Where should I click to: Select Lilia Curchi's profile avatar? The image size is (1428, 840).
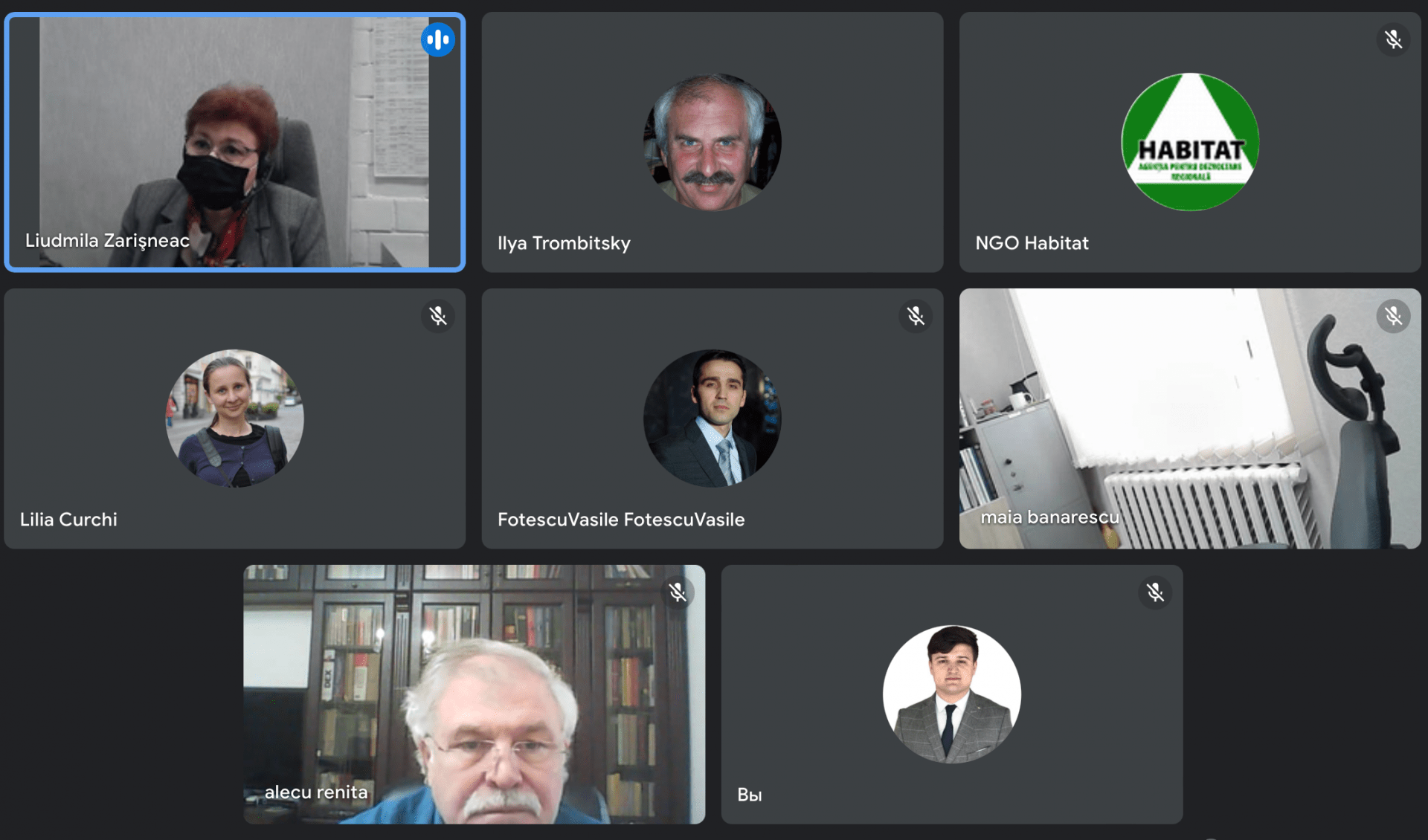(235, 419)
